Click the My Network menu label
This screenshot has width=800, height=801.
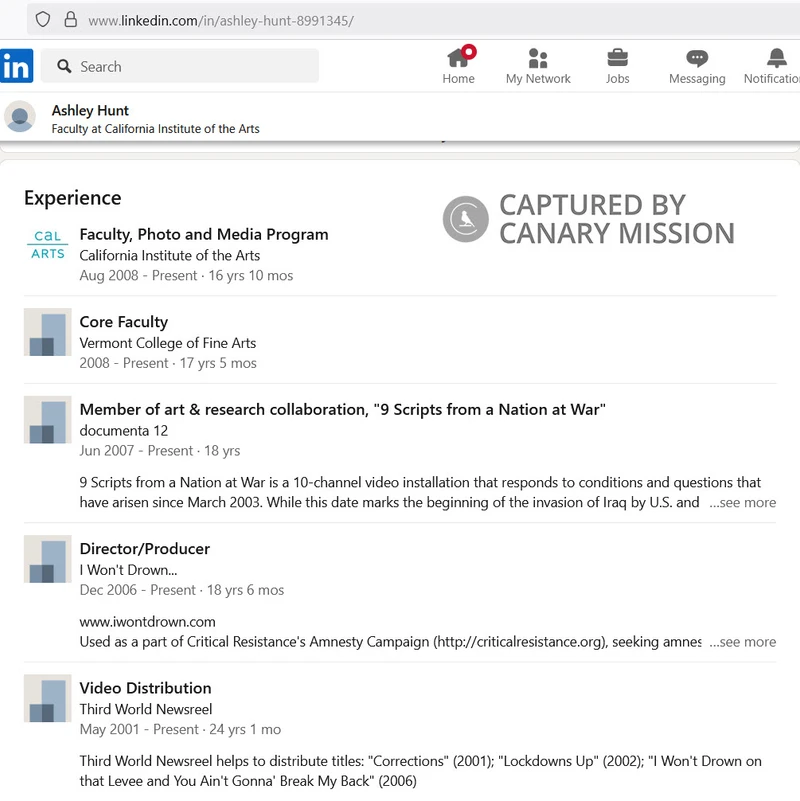pyautogui.click(x=538, y=79)
